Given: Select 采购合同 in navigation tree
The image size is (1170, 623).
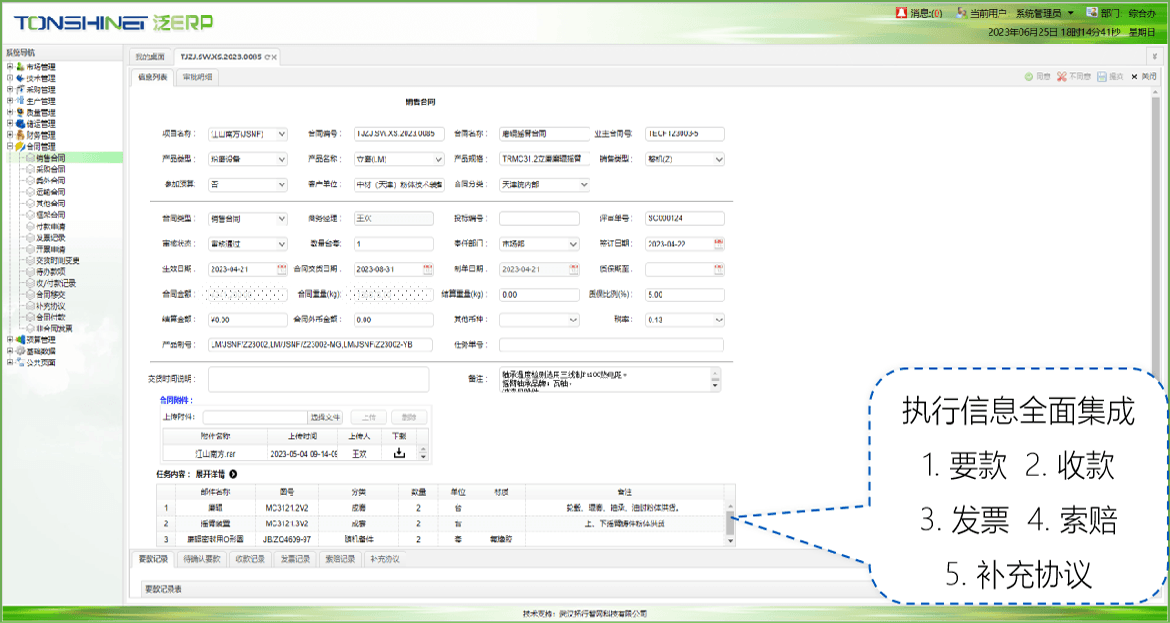Looking at the screenshot, I should click(50, 169).
